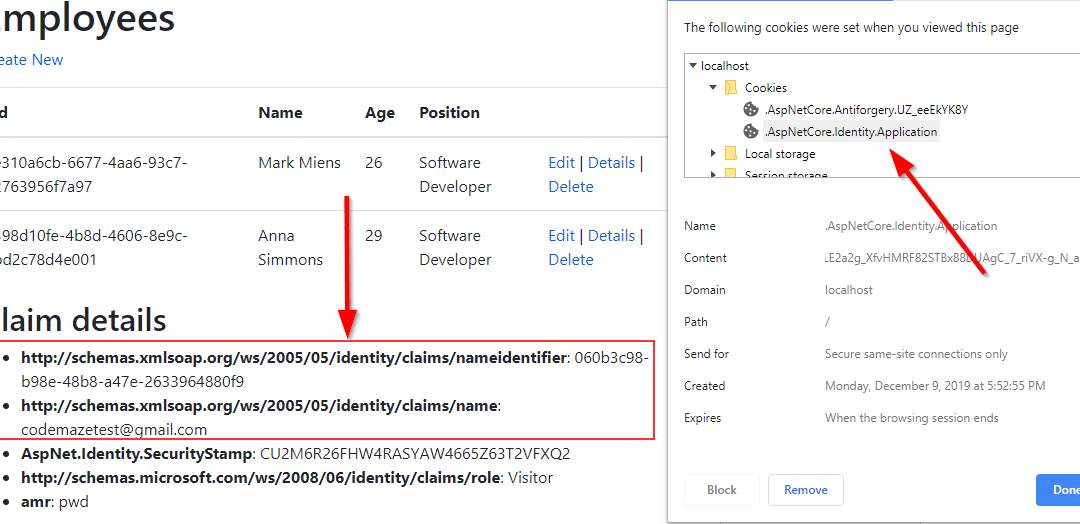
Task: Click the Cookies folder icon
Action: [731, 88]
